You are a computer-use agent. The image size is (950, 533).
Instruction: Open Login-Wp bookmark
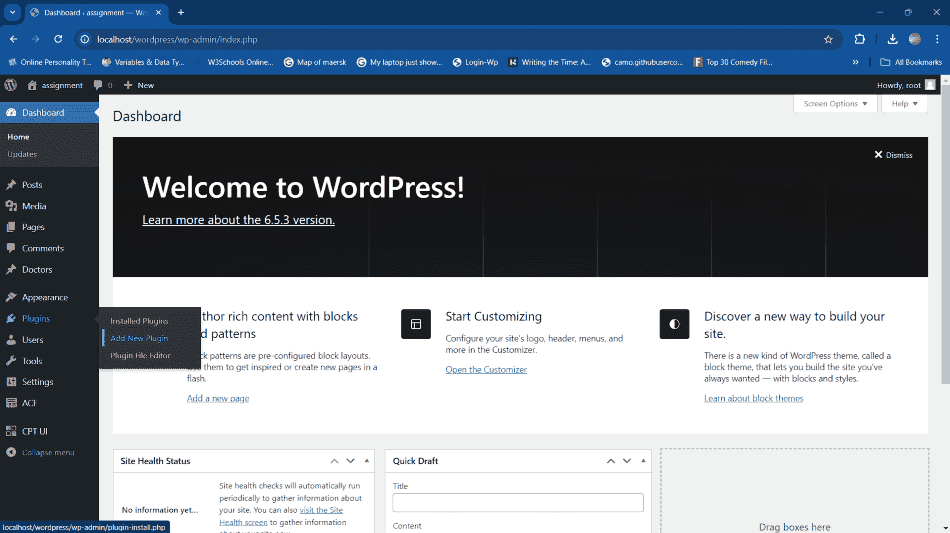[x=476, y=62]
